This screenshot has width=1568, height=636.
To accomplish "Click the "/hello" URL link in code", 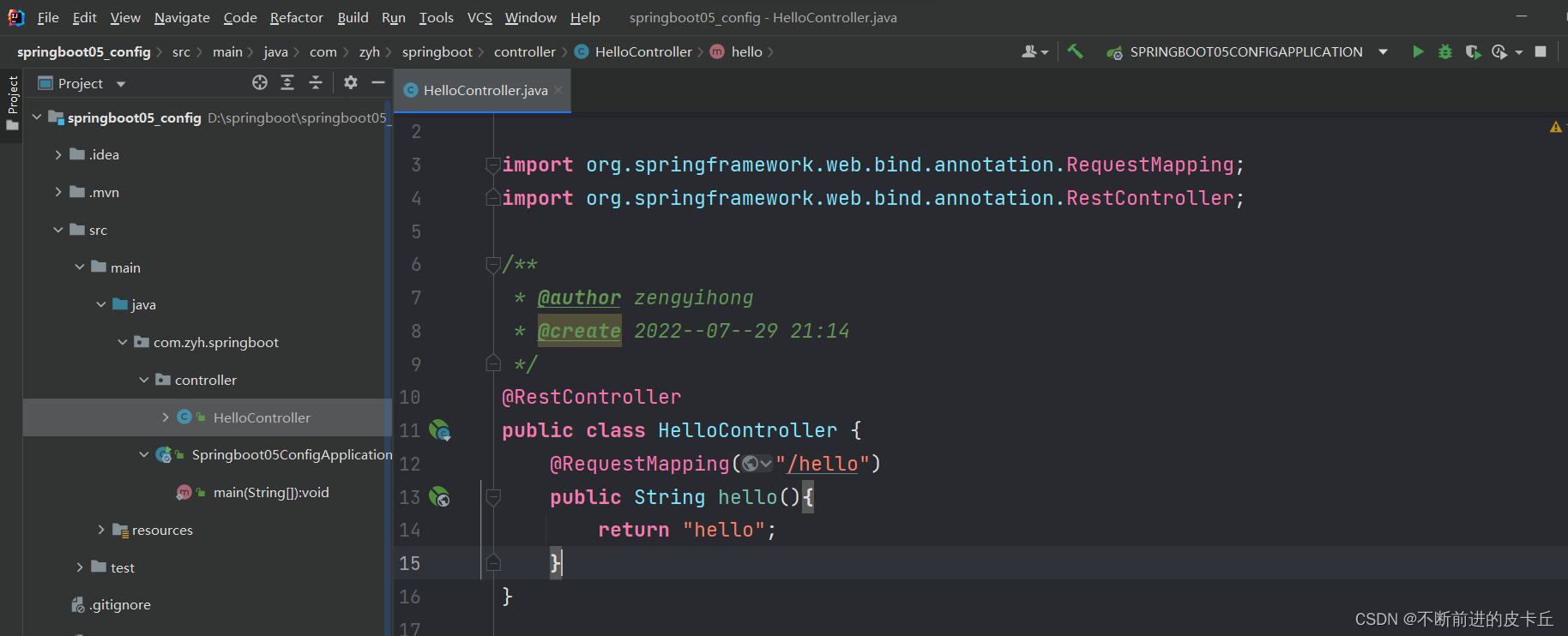I will tap(823, 464).
